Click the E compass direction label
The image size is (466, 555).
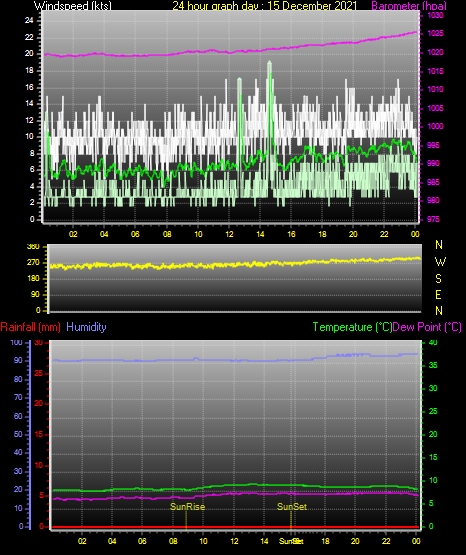(438, 294)
